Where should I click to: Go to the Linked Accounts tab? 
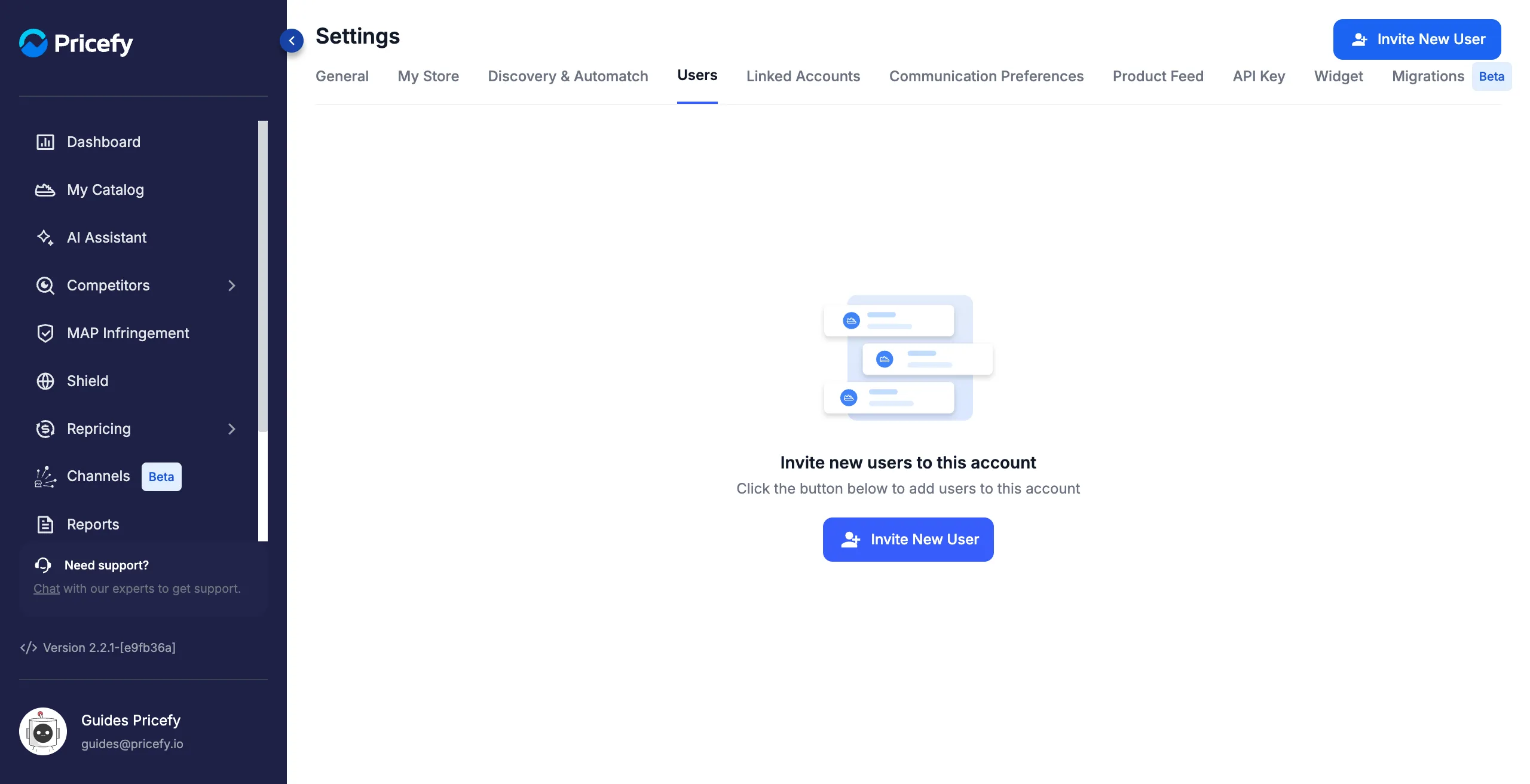click(x=803, y=76)
